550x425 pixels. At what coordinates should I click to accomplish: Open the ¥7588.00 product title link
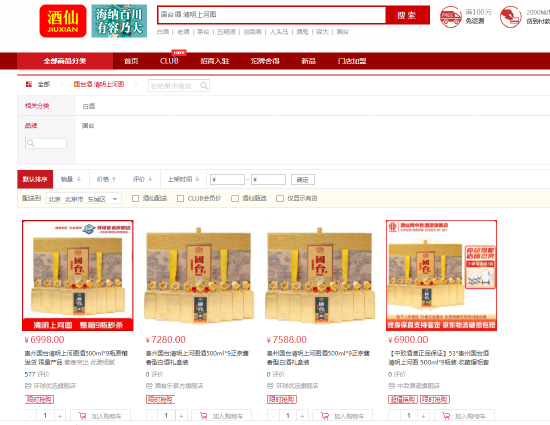(318, 358)
